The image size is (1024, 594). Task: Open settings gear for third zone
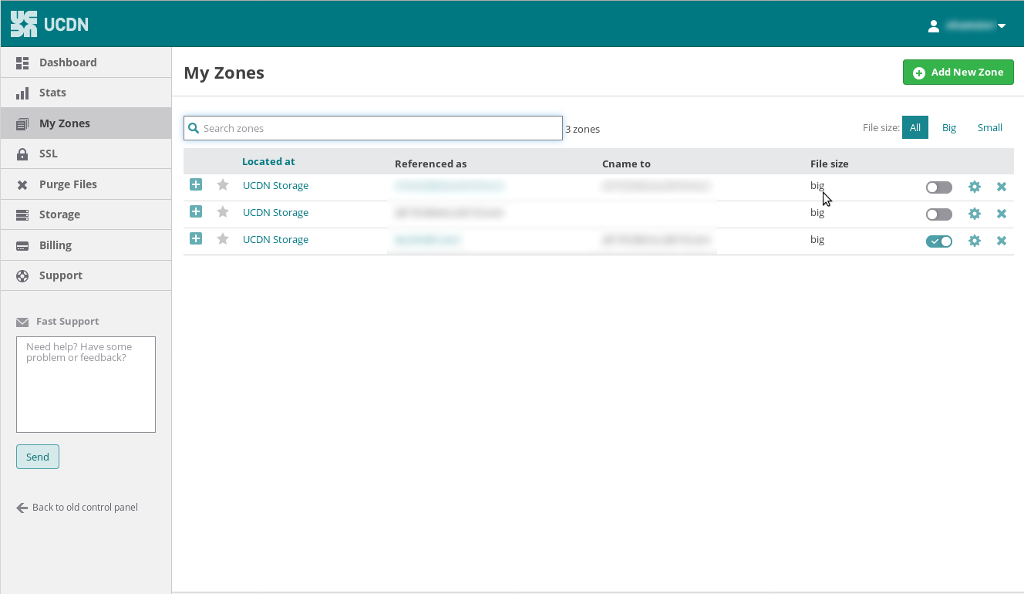click(x=974, y=241)
